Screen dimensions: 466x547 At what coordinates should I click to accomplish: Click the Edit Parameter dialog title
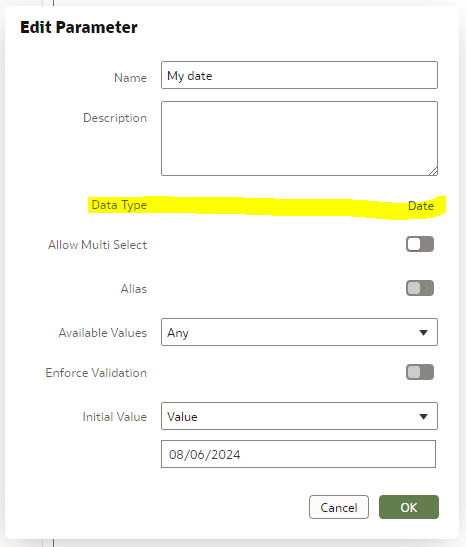(x=79, y=27)
